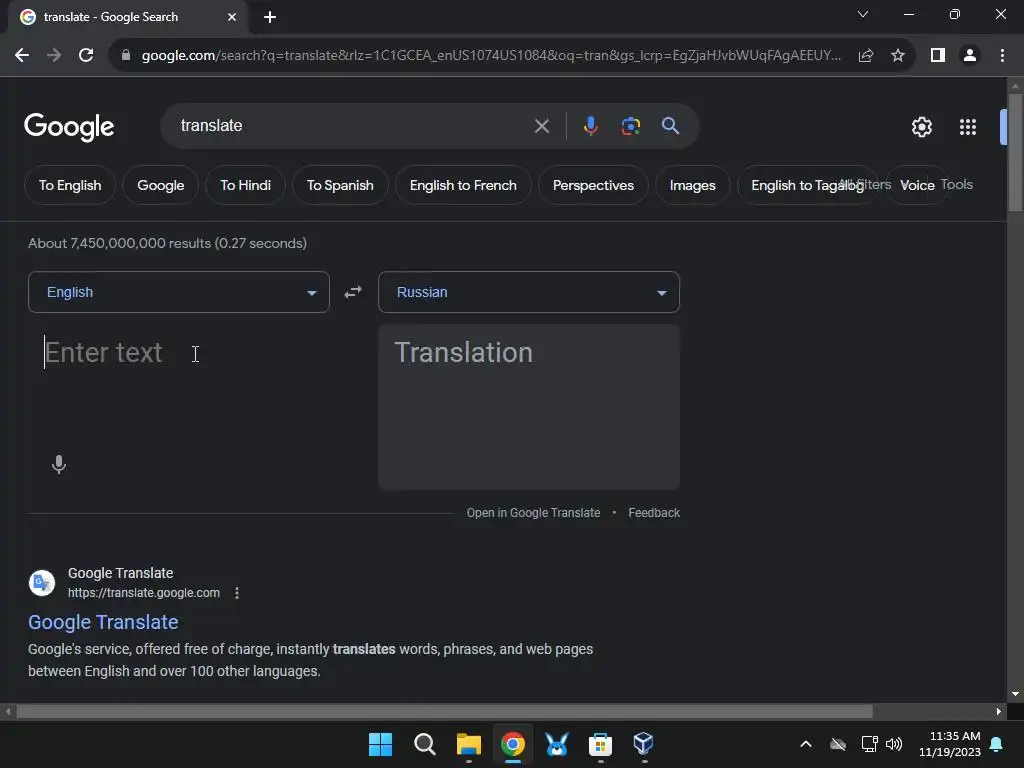Select the To Hindi filter chip
The image size is (1024, 768).
pyautogui.click(x=246, y=185)
